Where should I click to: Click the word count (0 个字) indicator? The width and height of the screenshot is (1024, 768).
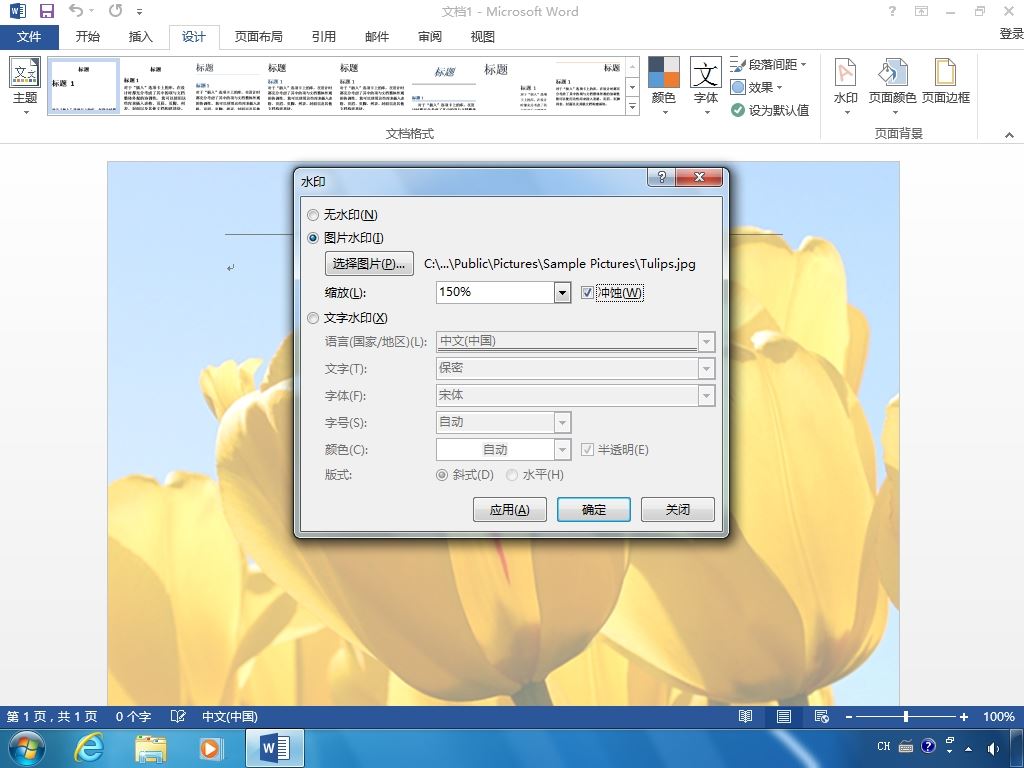[133, 716]
